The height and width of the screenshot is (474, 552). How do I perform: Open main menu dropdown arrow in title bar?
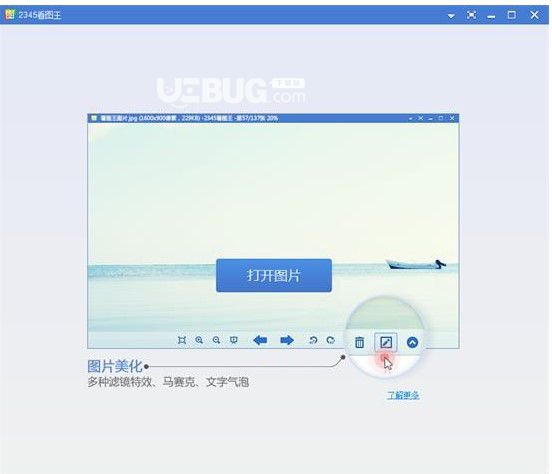pos(451,16)
